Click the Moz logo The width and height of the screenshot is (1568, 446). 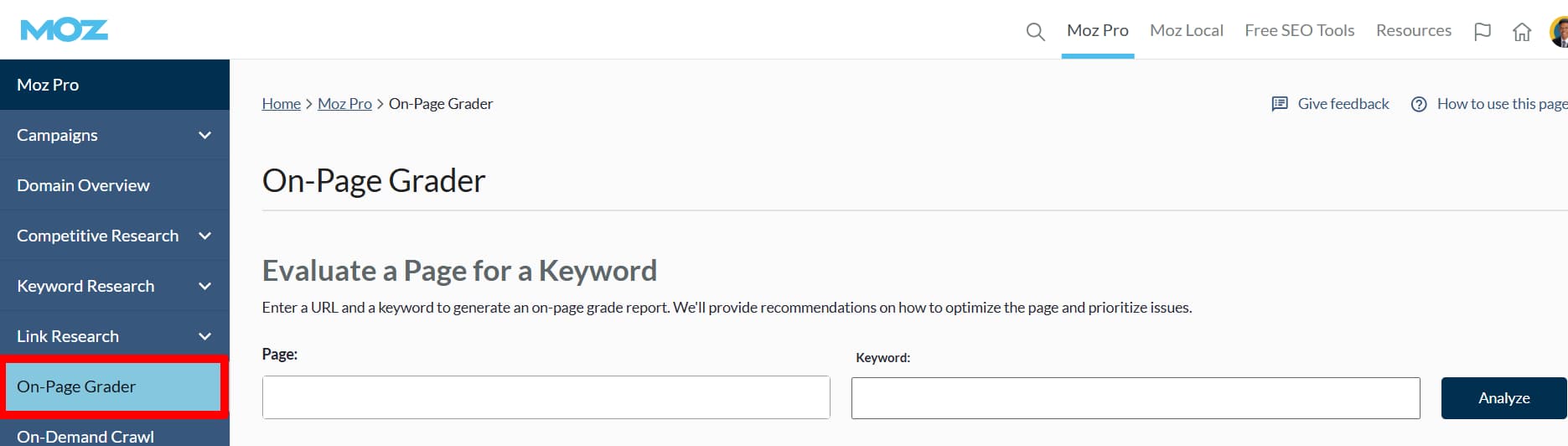tap(64, 30)
